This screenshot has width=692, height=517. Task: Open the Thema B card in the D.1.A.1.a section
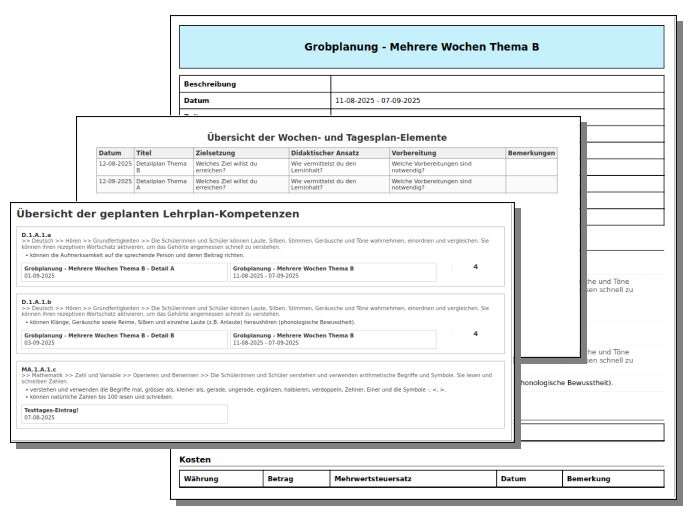point(333,272)
